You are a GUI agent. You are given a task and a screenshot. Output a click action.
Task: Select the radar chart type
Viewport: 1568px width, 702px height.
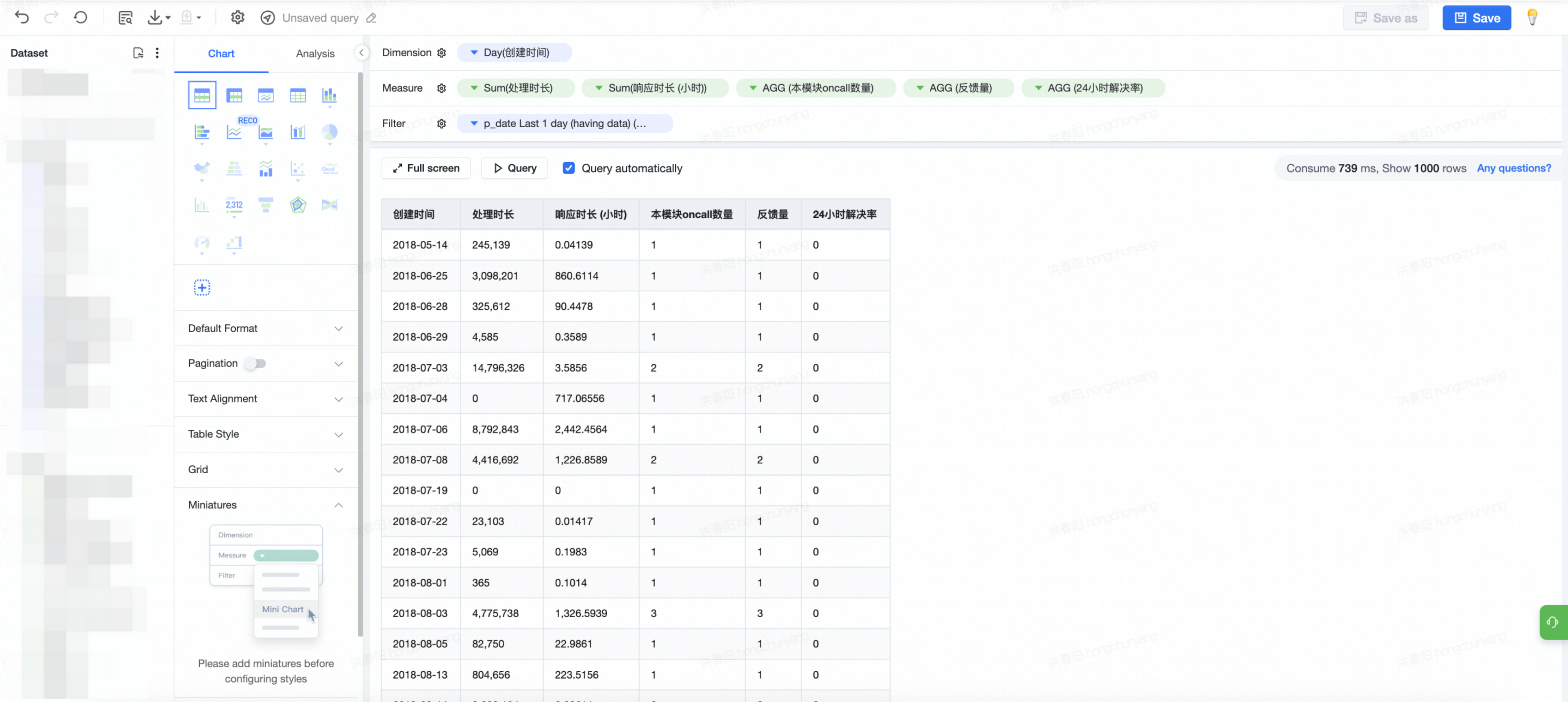pos(298,205)
